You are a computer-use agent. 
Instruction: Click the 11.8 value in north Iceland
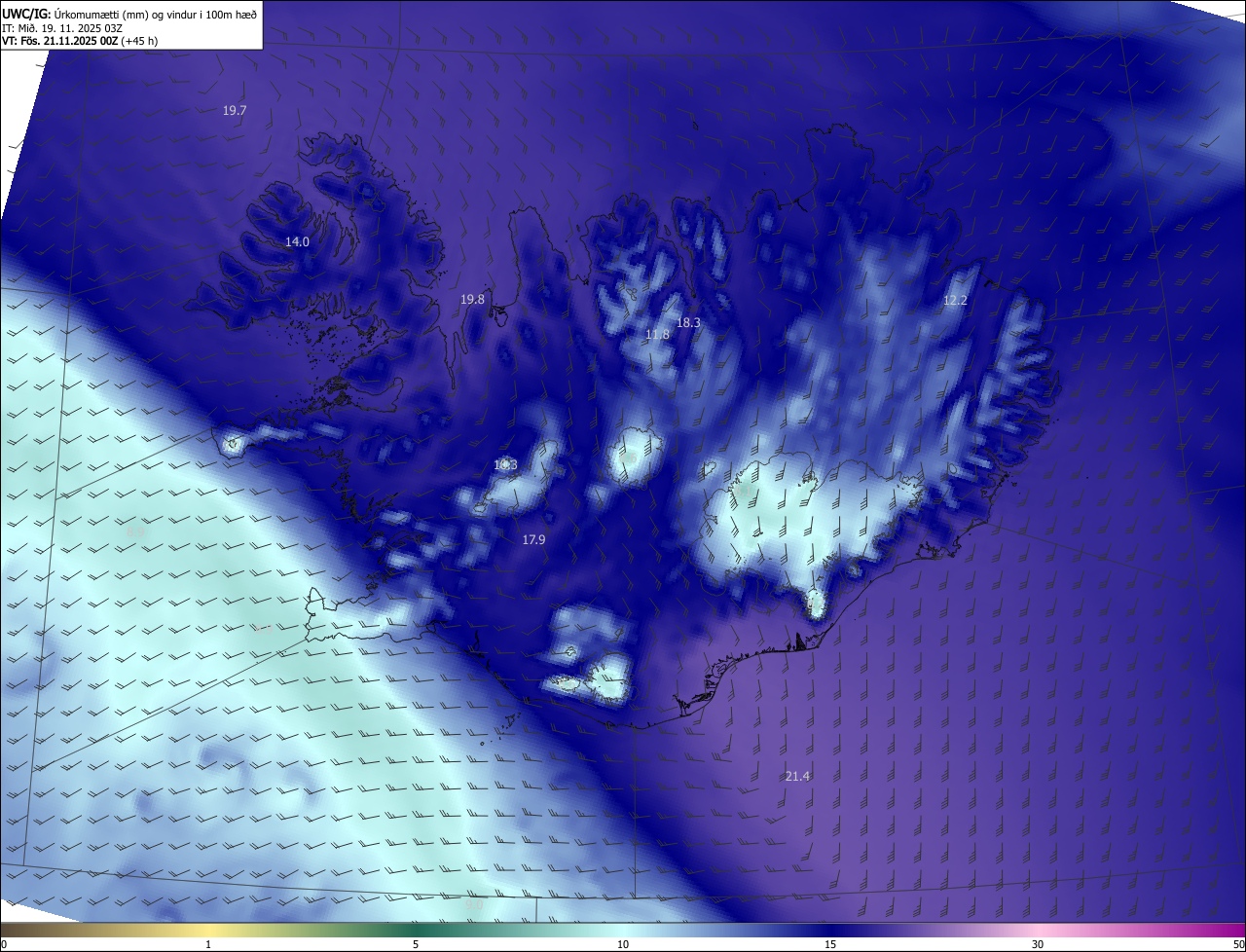click(x=657, y=335)
